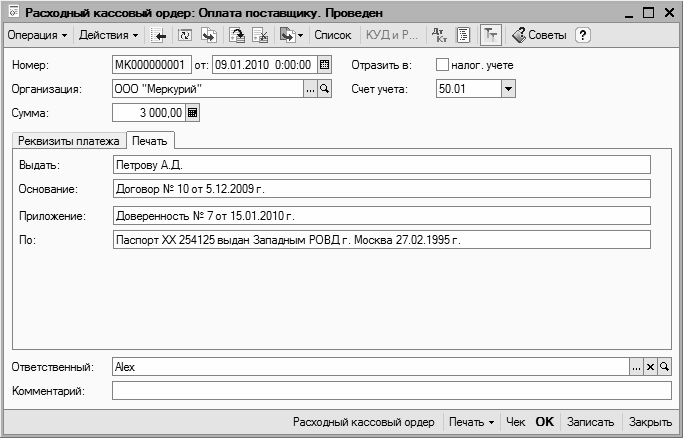Click the magnifier icon beside Организация field
This screenshot has height=438, width=683.
tap(324, 89)
